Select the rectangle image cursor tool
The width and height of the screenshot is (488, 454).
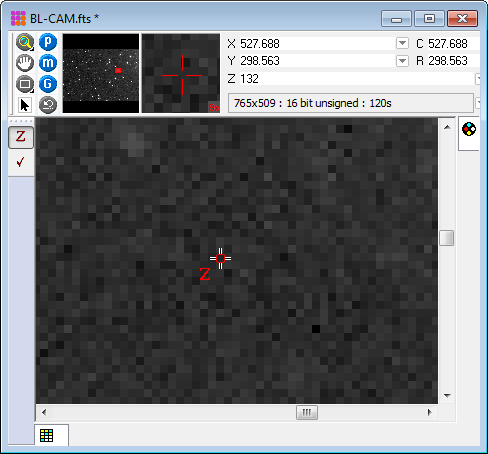pos(25,84)
